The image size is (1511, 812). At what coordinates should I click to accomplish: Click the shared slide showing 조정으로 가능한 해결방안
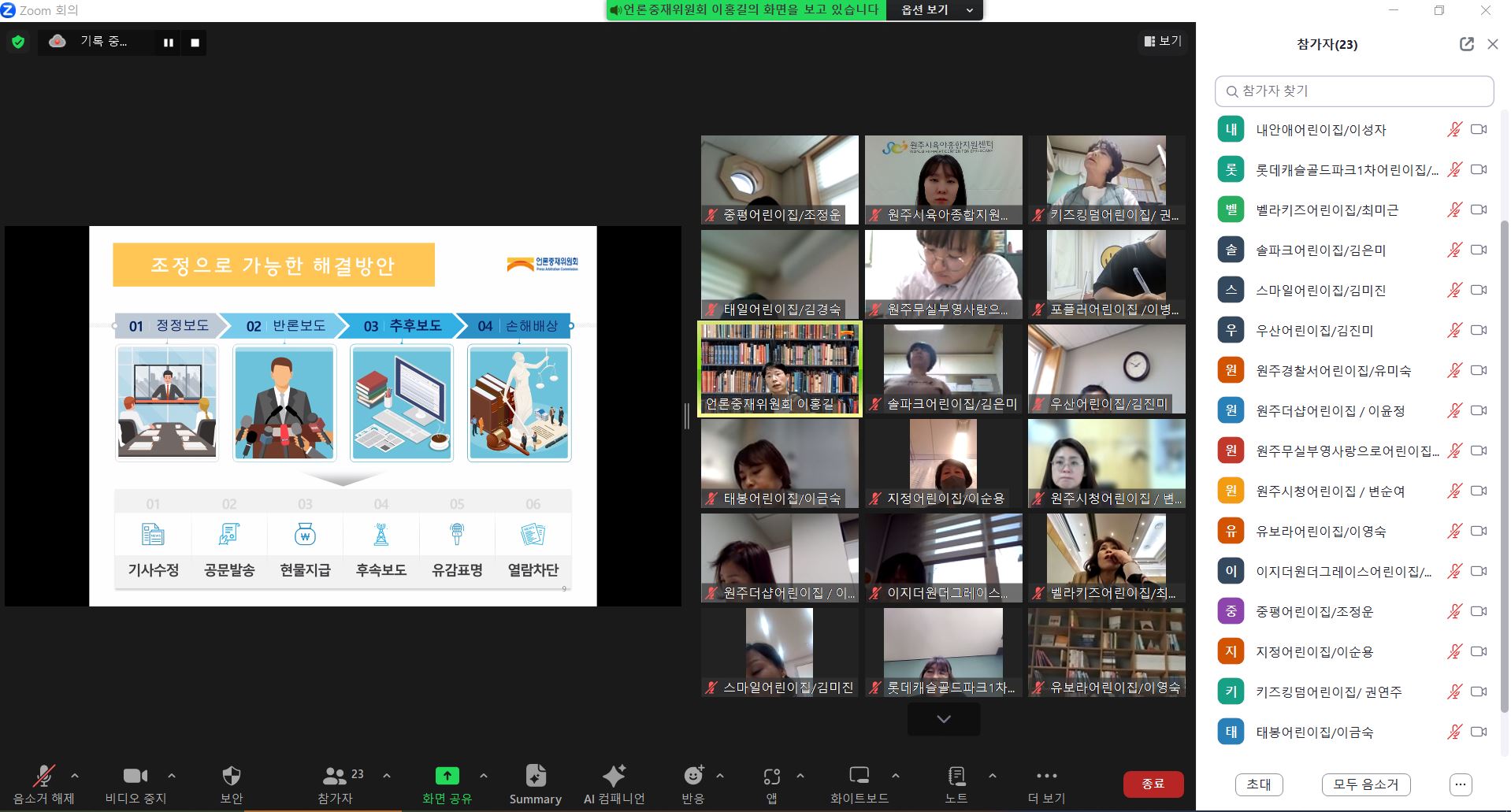[x=343, y=416]
